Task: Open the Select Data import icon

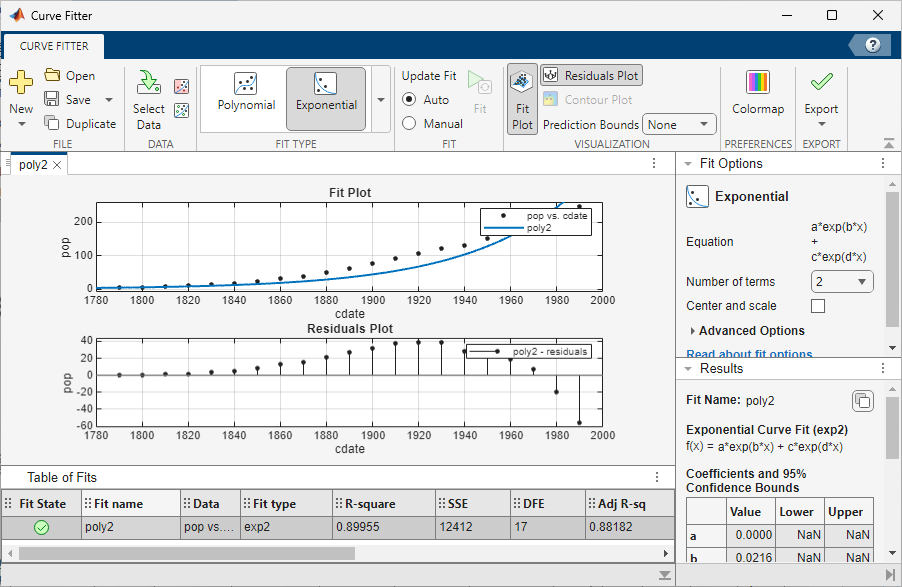Action: point(148,82)
